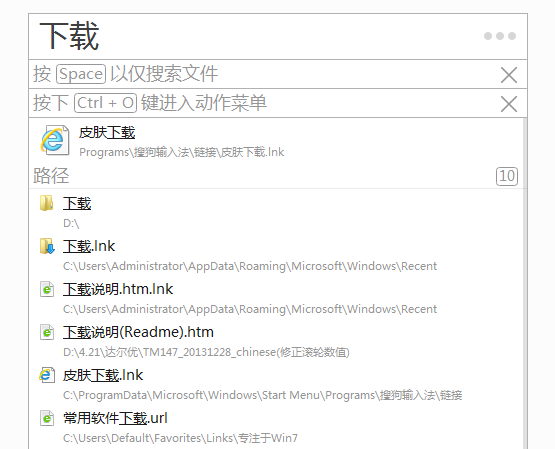Click the 10 result count badge
555x449 pixels.
click(507, 176)
